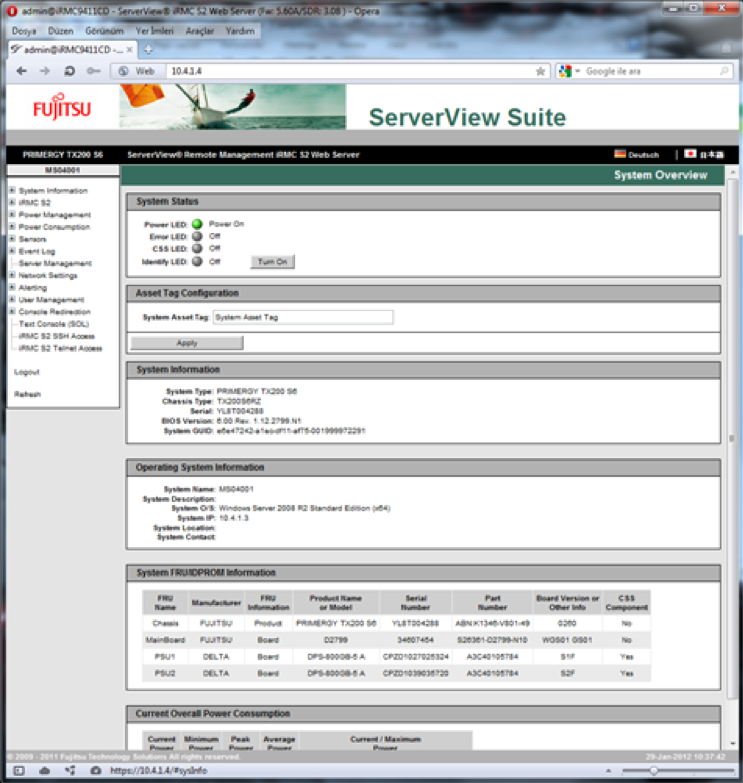This screenshot has height=783, width=743.
Task: Expand User Management tree node
Action: (12, 299)
